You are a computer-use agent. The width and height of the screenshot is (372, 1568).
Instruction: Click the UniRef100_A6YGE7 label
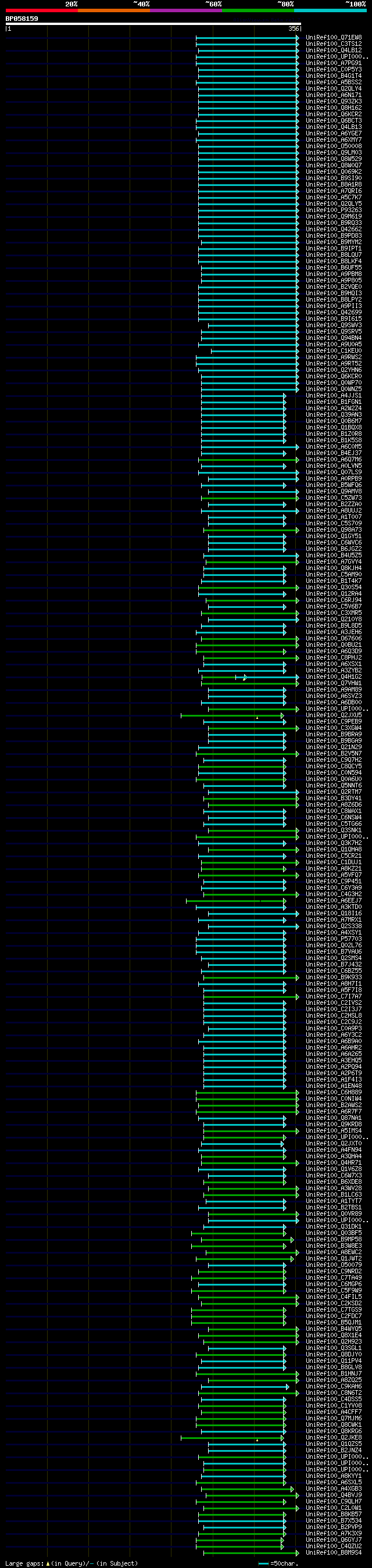click(x=334, y=133)
